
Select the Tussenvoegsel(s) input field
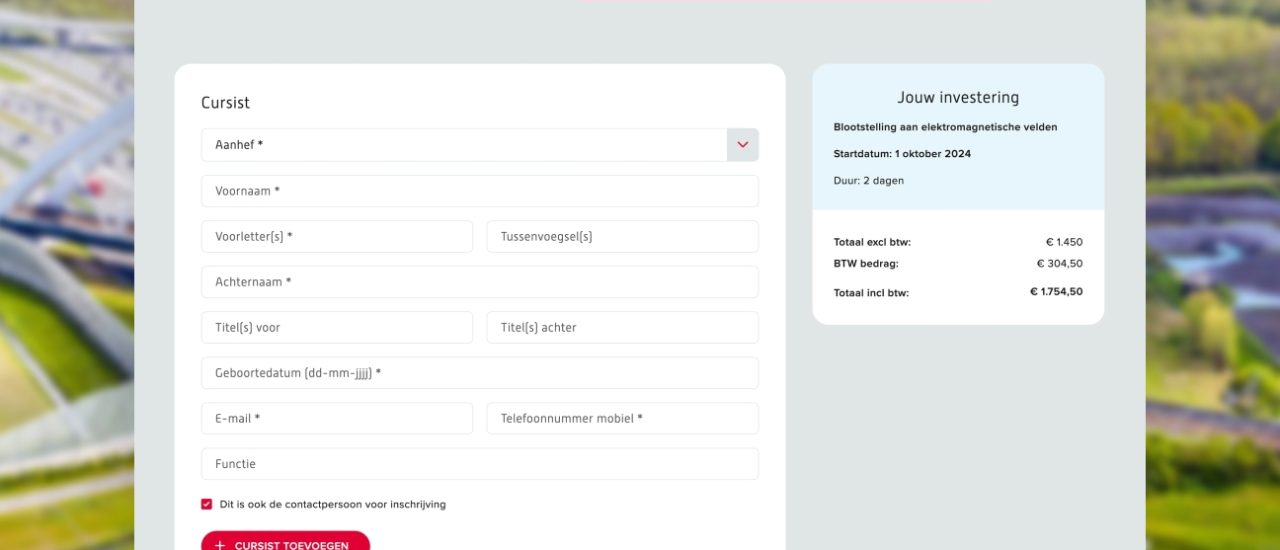coord(622,237)
